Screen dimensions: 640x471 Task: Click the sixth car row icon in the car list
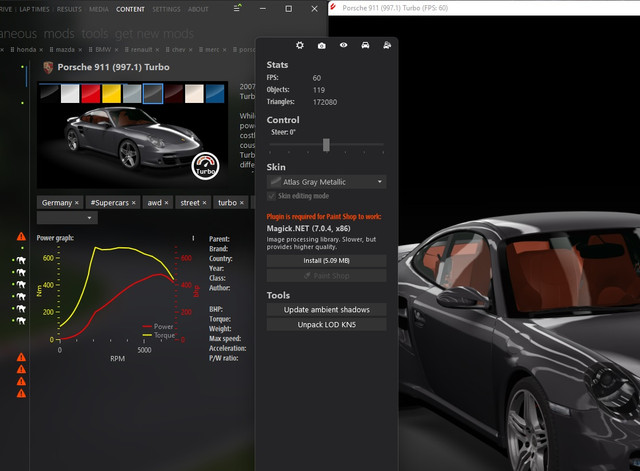click(20, 321)
